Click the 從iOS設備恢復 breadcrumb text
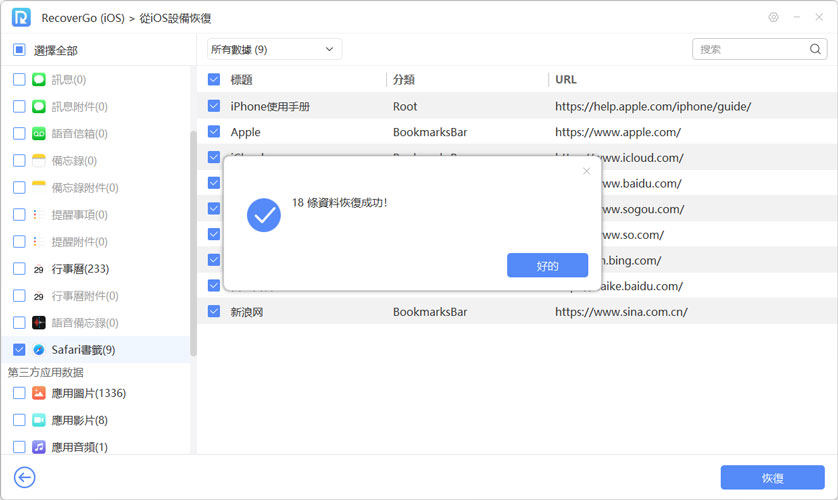Screen dimensions: 838x500 point(175,18)
